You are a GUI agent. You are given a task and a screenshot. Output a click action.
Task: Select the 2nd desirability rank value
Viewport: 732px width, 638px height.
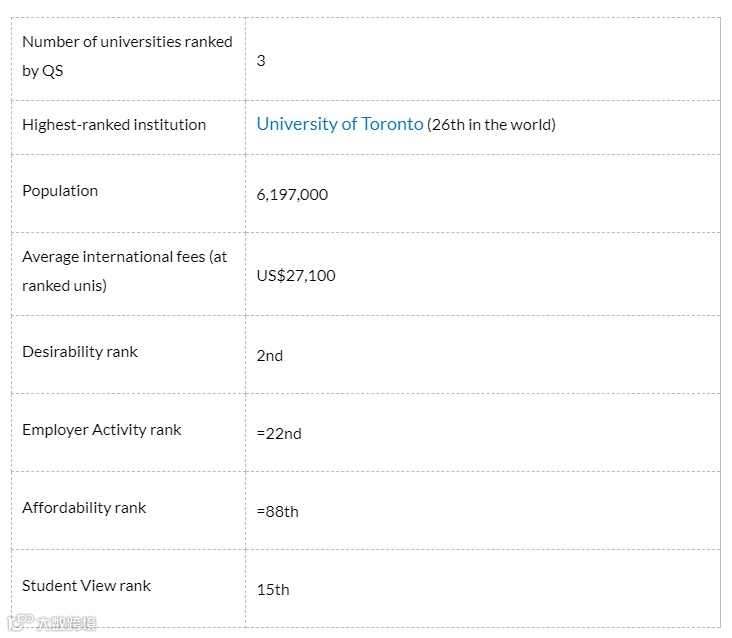pos(270,356)
